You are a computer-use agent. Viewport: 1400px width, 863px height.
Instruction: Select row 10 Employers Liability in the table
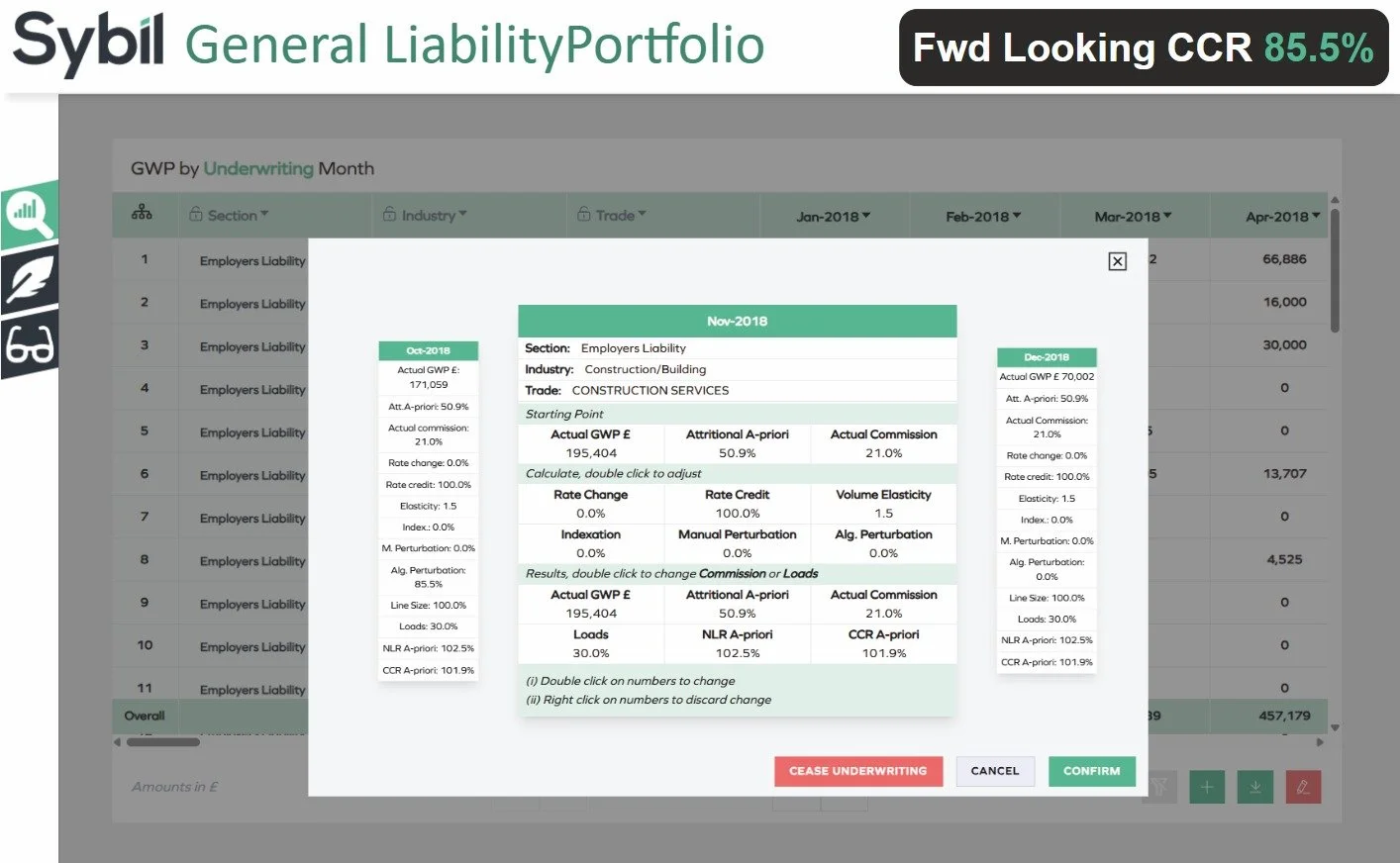click(x=252, y=647)
